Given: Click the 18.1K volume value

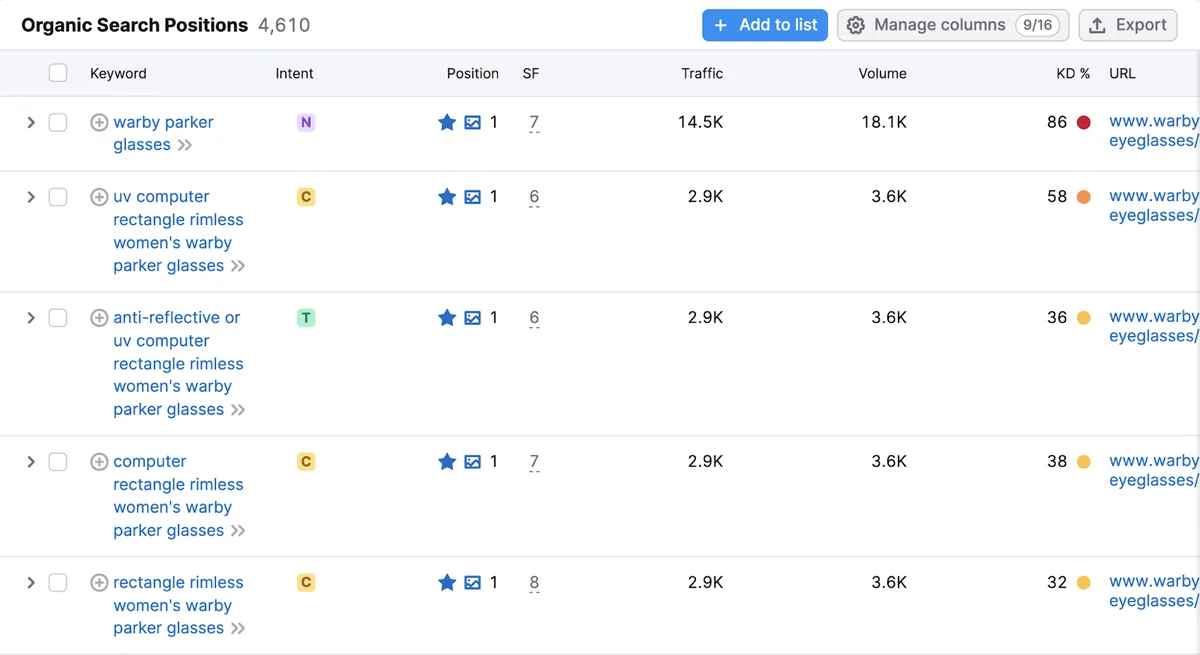Looking at the screenshot, I should tap(884, 123).
